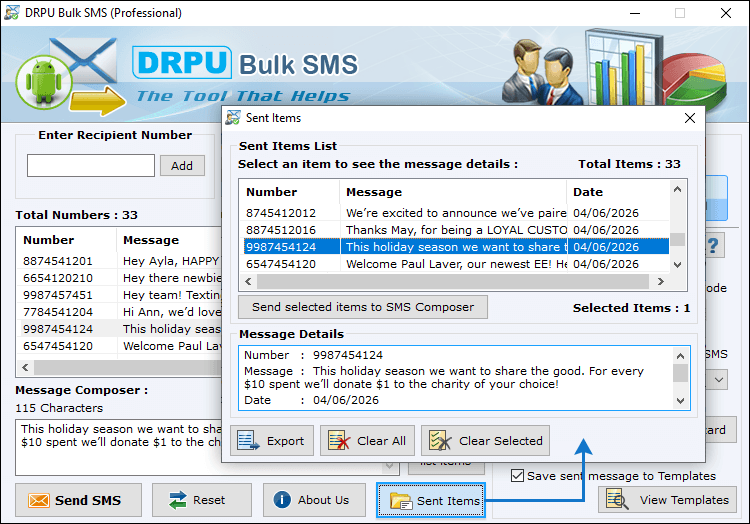Screen dimensions: 750x524
Task: Minimize the DRPU Bulk SMS window
Action: [635, 13]
